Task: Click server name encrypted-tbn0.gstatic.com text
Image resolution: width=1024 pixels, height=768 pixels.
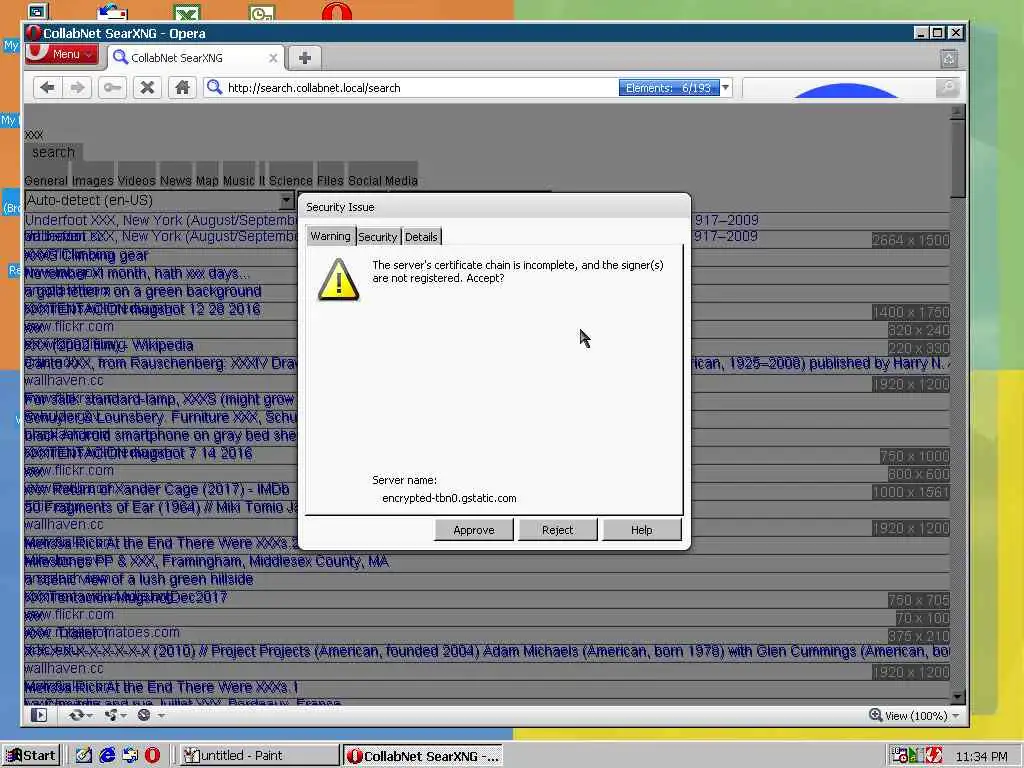Action: point(449,498)
